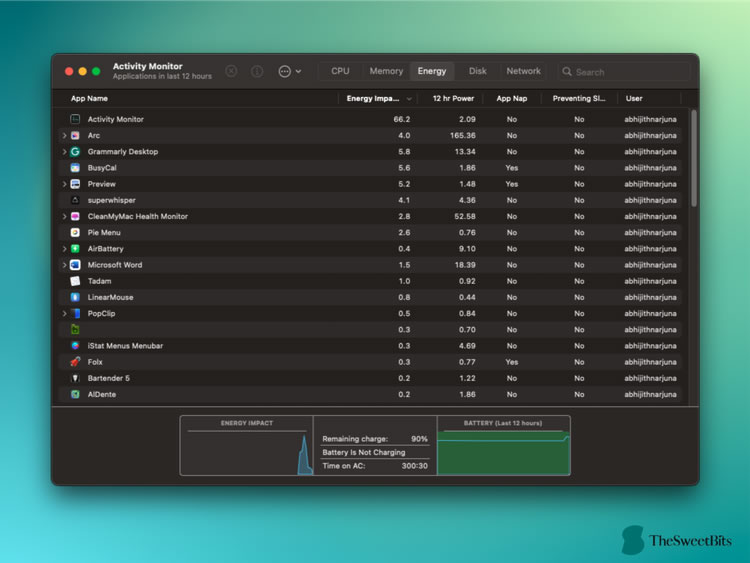Click the vertical scrollbar thumb
This screenshot has width=750, height=563.
point(694,159)
